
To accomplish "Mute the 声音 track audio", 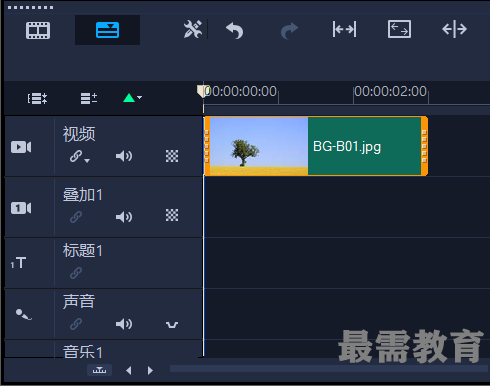I will point(124,324).
